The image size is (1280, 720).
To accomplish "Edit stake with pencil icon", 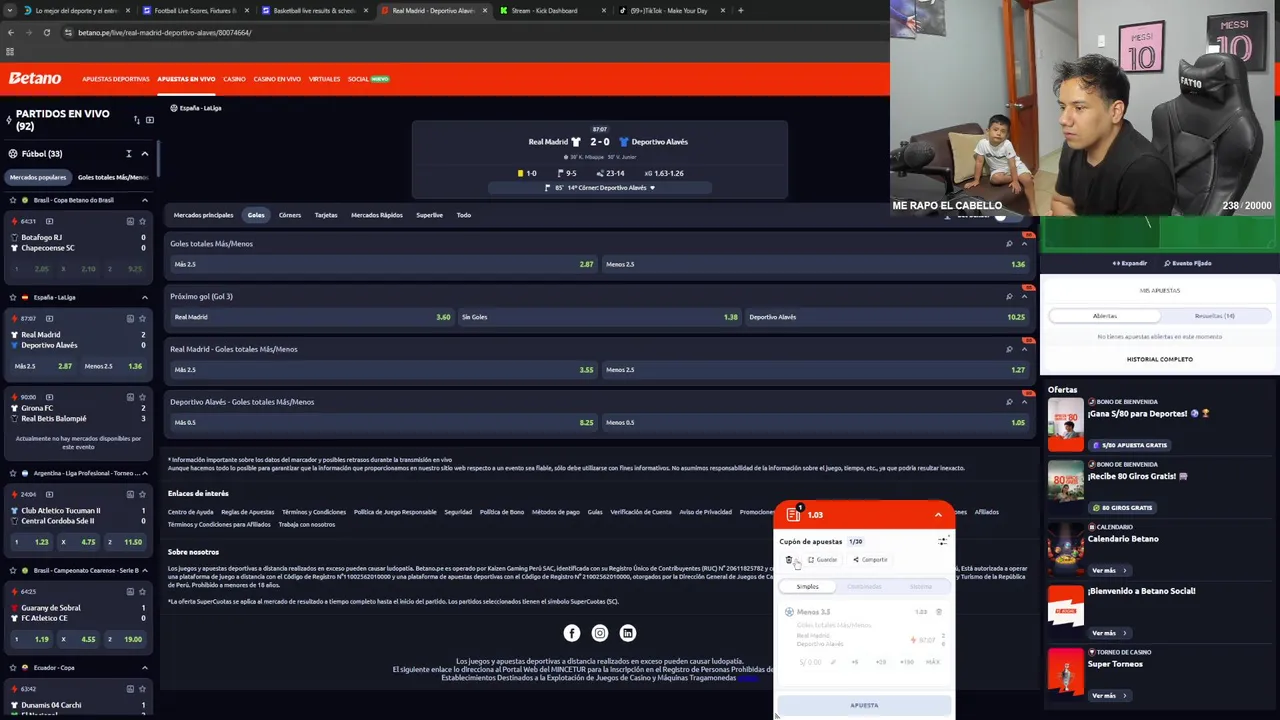I will click(x=833, y=662).
